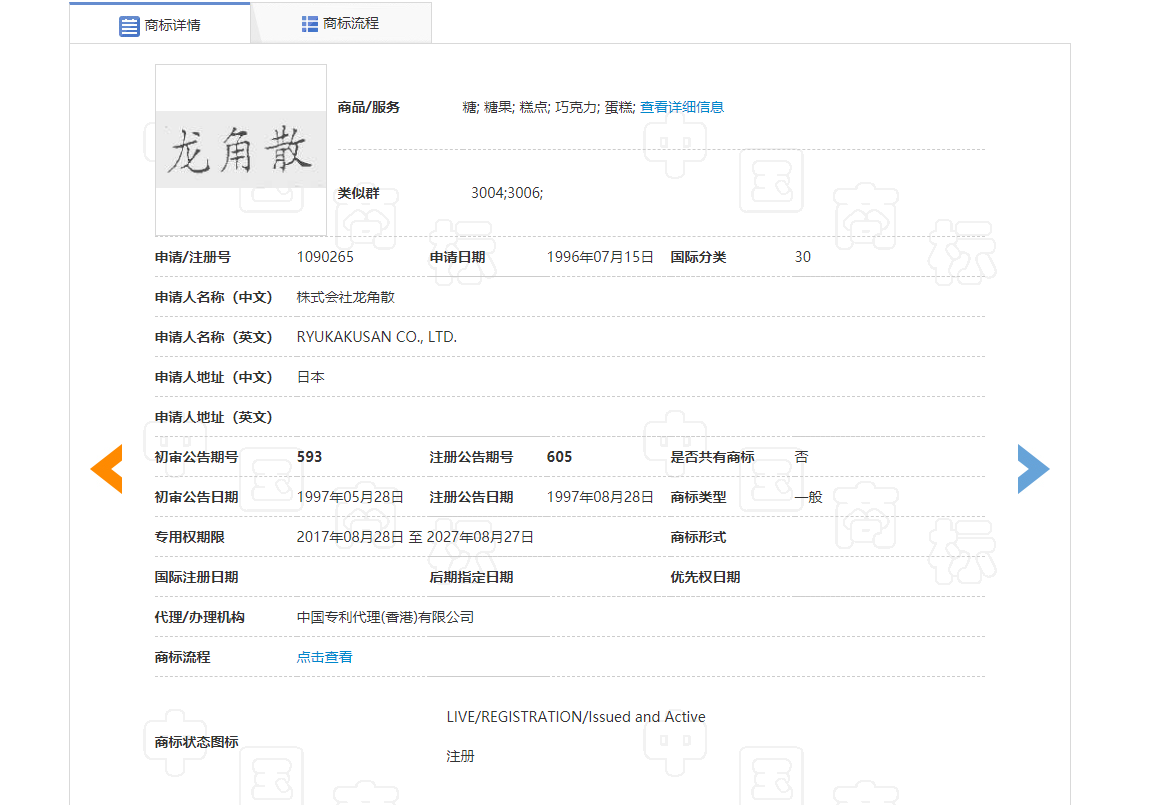The image size is (1160, 805).
Task: Select registration number 1090265
Action: (x=326, y=257)
